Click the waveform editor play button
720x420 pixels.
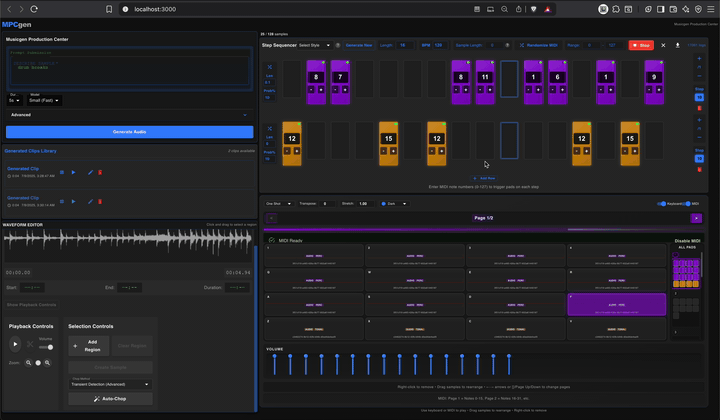[x=15, y=344]
